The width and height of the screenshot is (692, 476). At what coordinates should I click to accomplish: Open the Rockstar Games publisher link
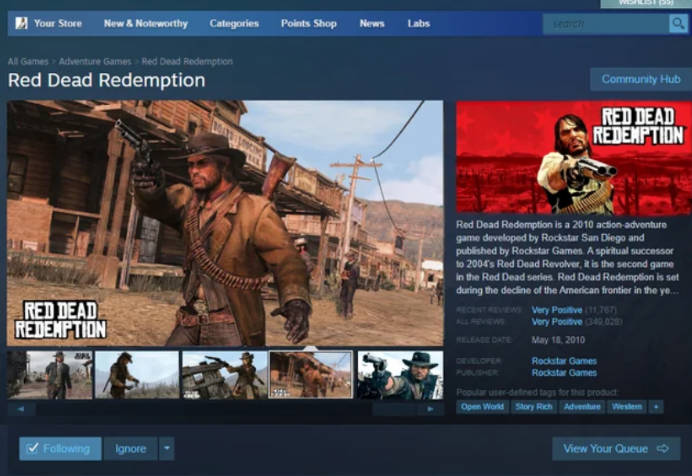pos(564,373)
